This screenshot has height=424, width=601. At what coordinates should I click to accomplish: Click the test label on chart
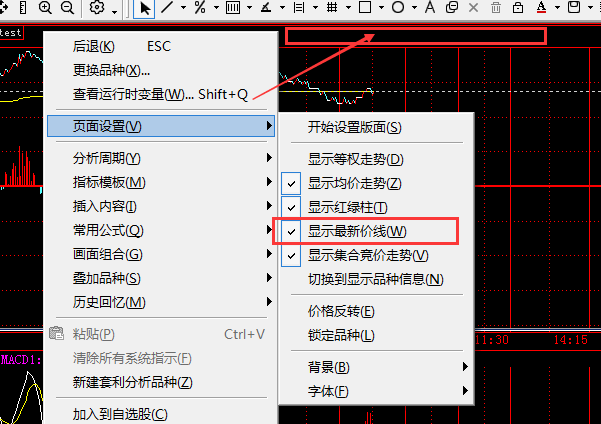click(x=11, y=33)
